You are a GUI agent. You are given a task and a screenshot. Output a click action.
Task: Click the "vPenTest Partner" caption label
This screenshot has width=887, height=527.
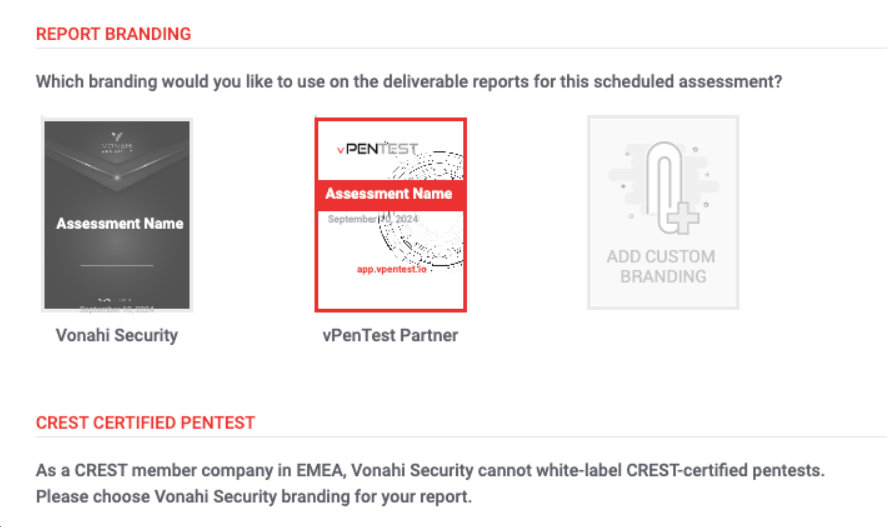tap(391, 335)
